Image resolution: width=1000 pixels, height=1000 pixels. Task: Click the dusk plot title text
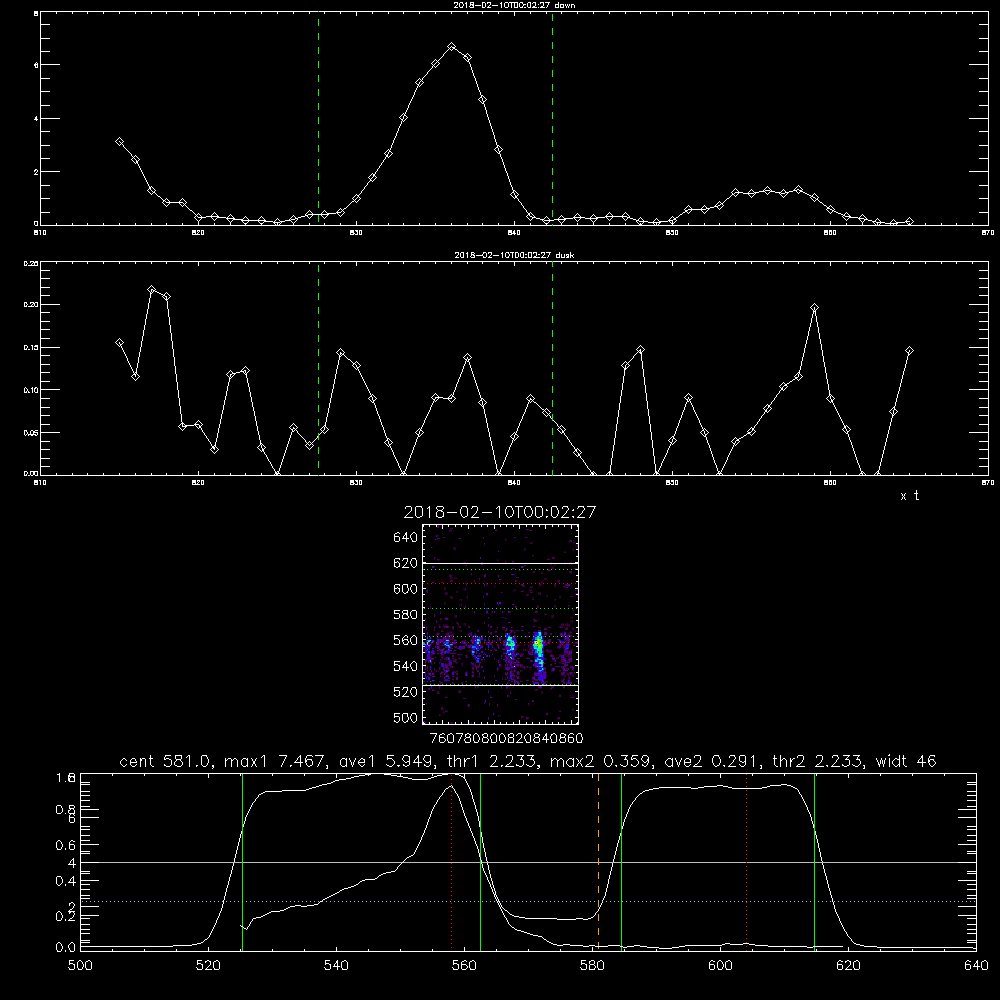tap(514, 255)
